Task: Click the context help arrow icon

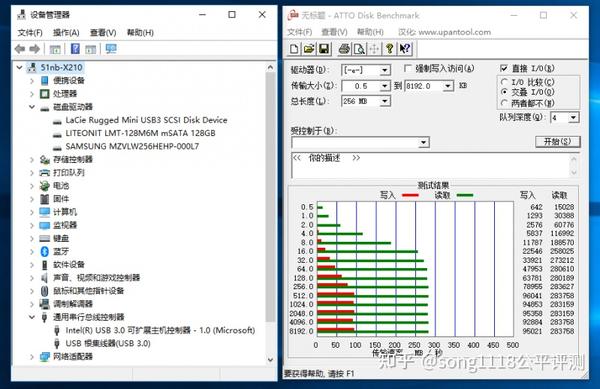Action: 405,49
